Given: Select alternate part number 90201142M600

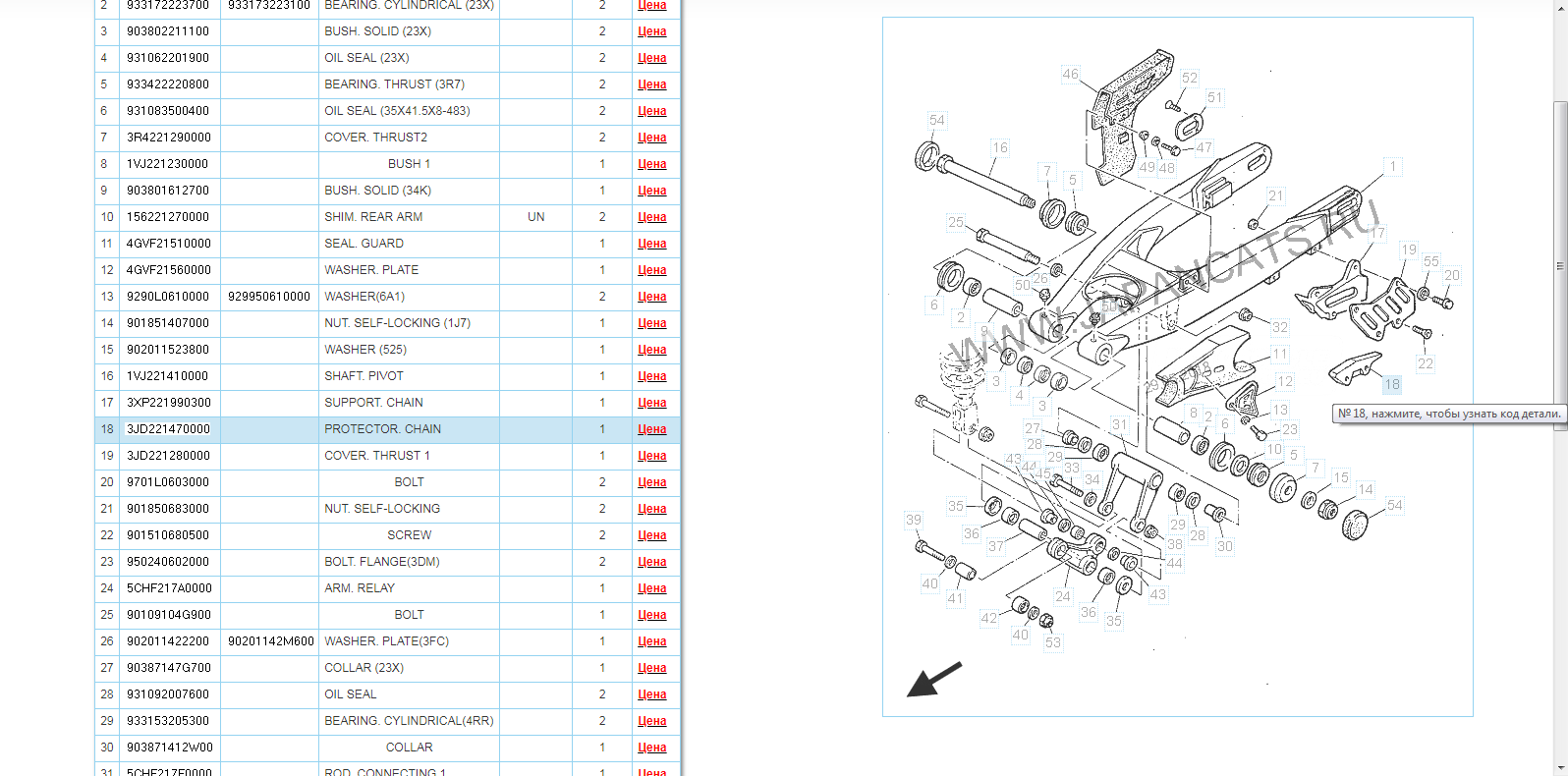Looking at the screenshot, I should coord(270,641).
